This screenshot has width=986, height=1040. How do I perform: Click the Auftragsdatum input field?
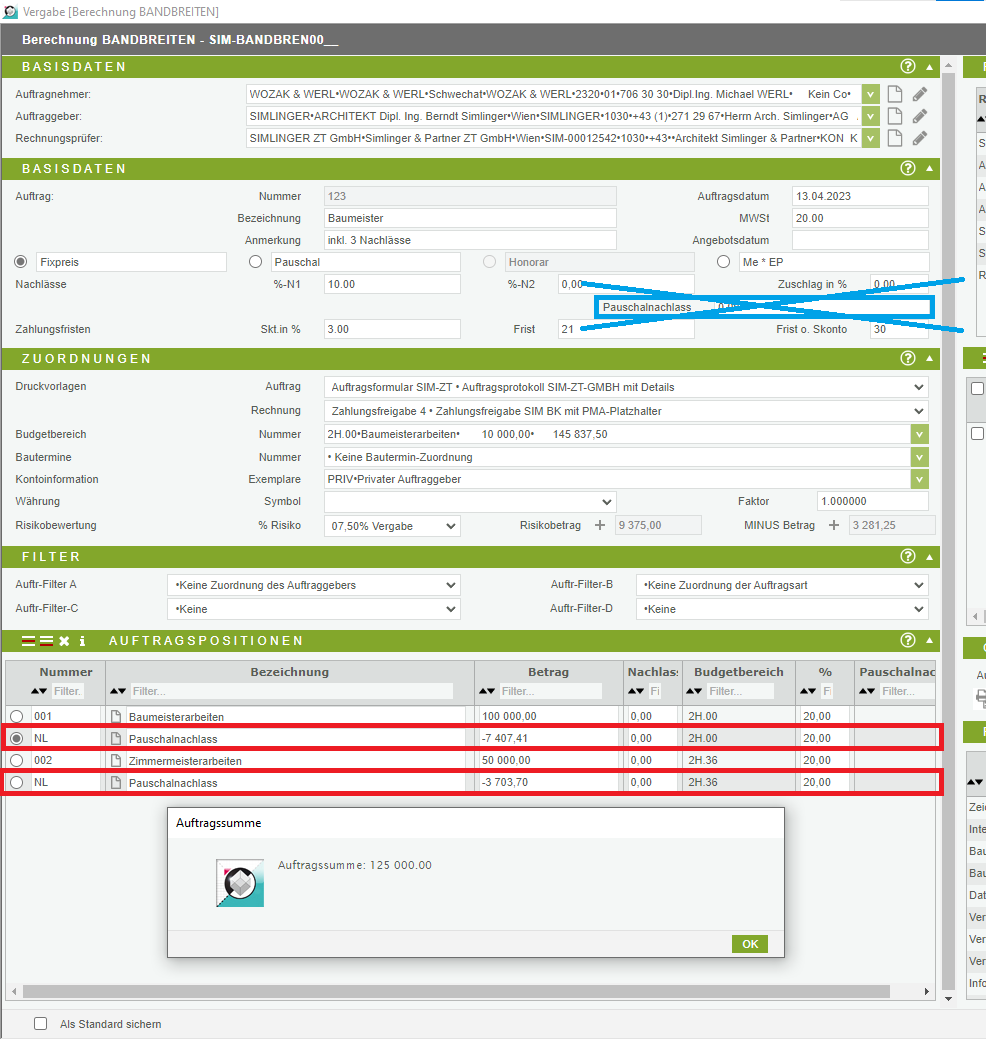click(x=859, y=196)
